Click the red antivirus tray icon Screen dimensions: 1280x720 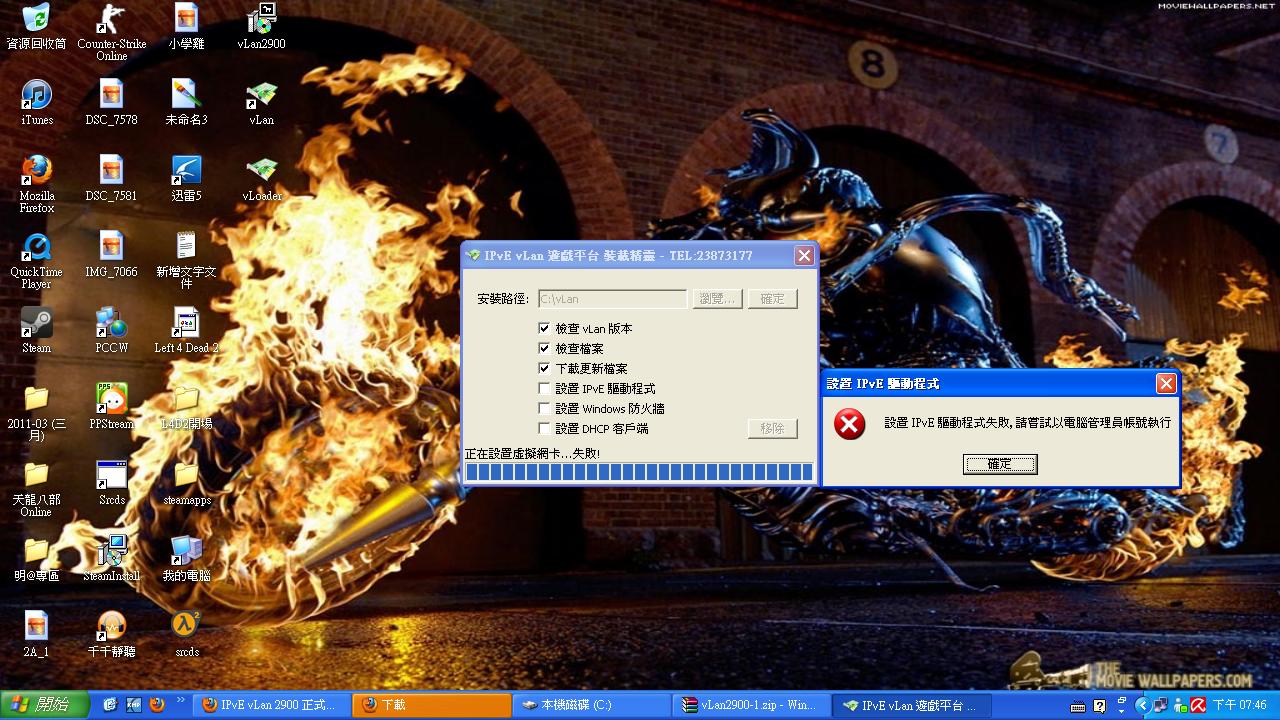(1197, 706)
